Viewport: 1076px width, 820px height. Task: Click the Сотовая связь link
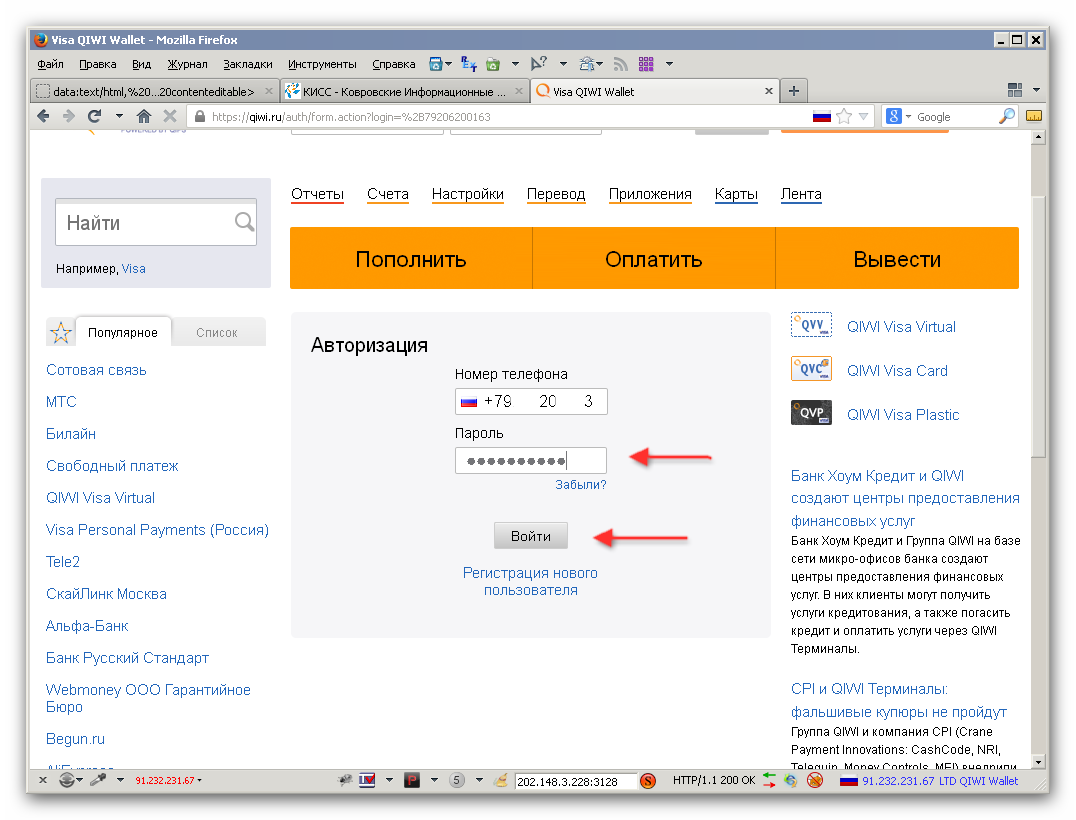coord(96,370)
